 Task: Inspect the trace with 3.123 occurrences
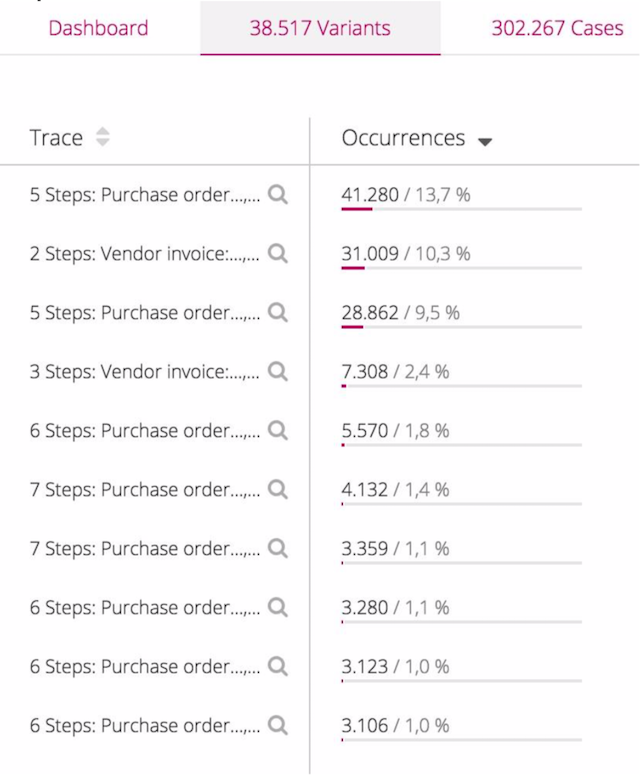[x=278, y=667]
